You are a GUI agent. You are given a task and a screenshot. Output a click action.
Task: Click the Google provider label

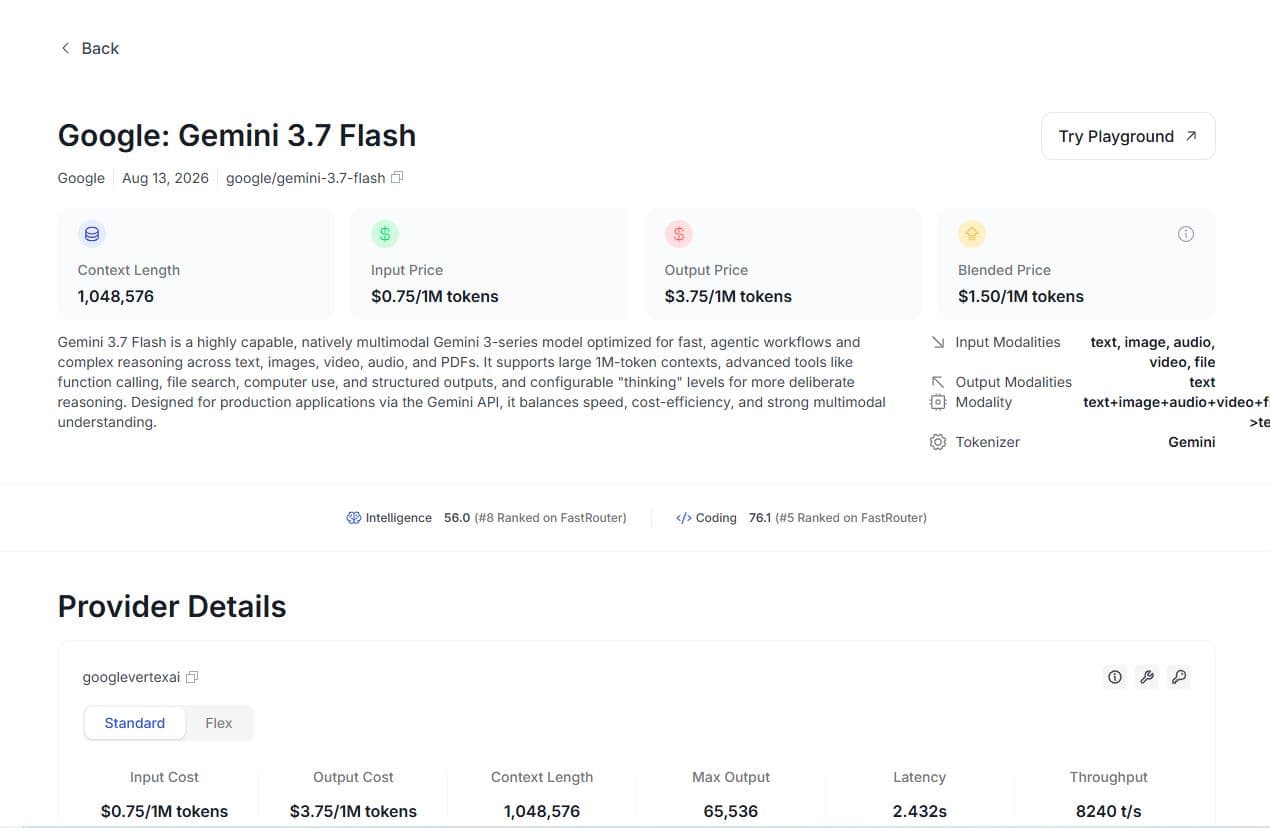point(81,178)
